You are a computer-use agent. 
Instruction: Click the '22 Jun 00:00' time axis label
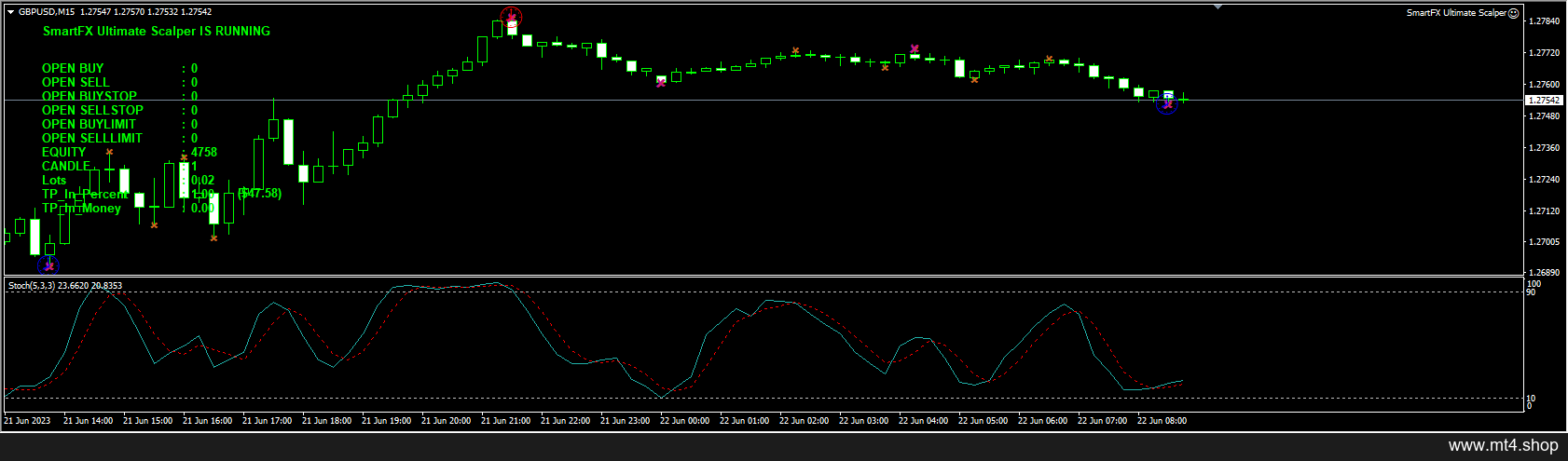coord(684,421)
